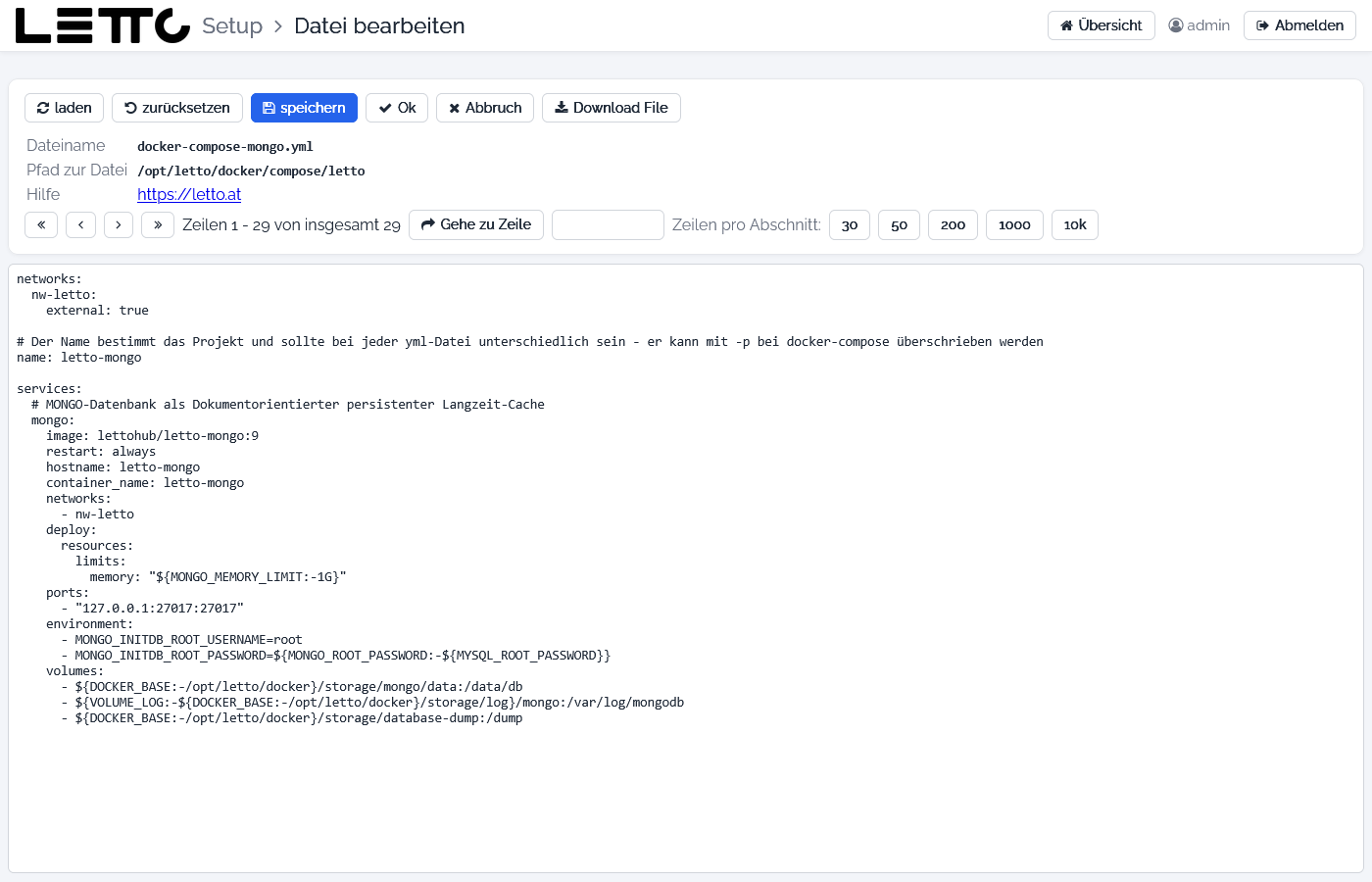Go to next section arrow
Screen dimensions: 1372x882
click(x=119, y=224)
